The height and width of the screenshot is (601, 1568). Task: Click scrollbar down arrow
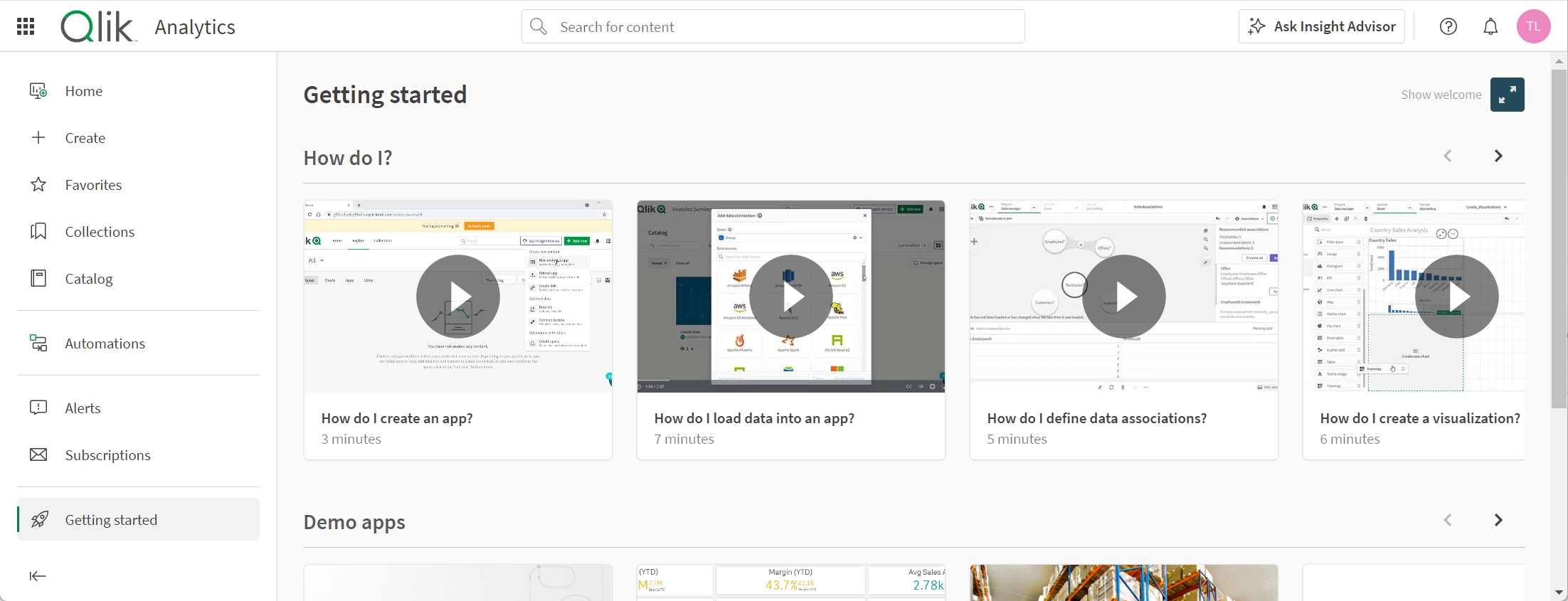[x=1559, y=592]
